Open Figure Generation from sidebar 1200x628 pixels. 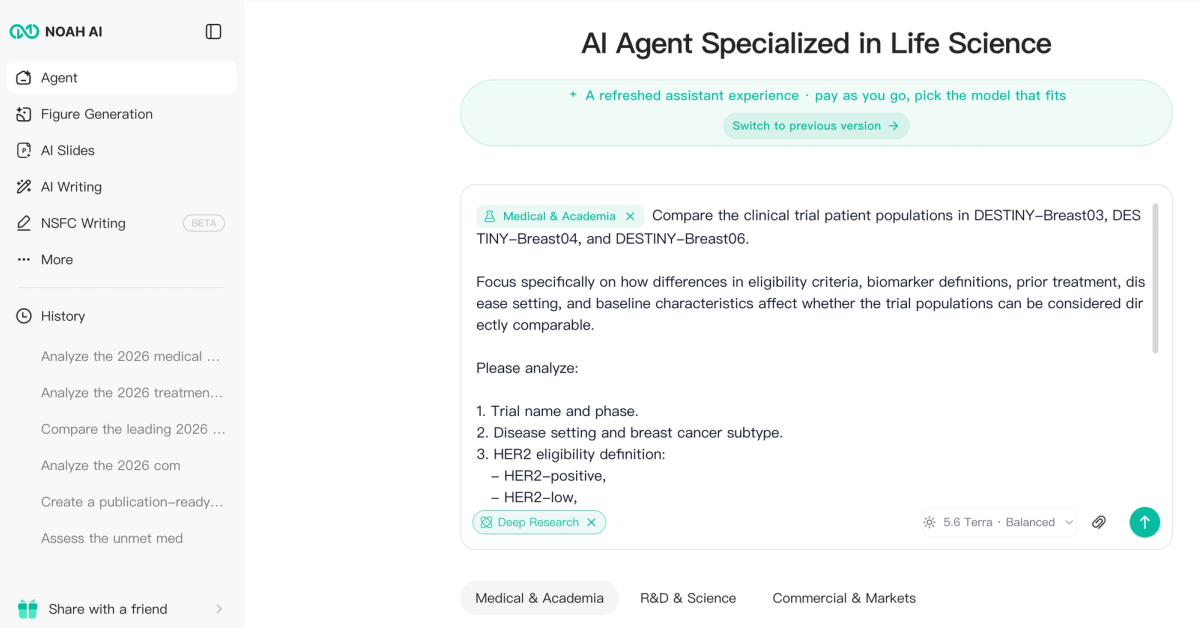coord(122,114)
